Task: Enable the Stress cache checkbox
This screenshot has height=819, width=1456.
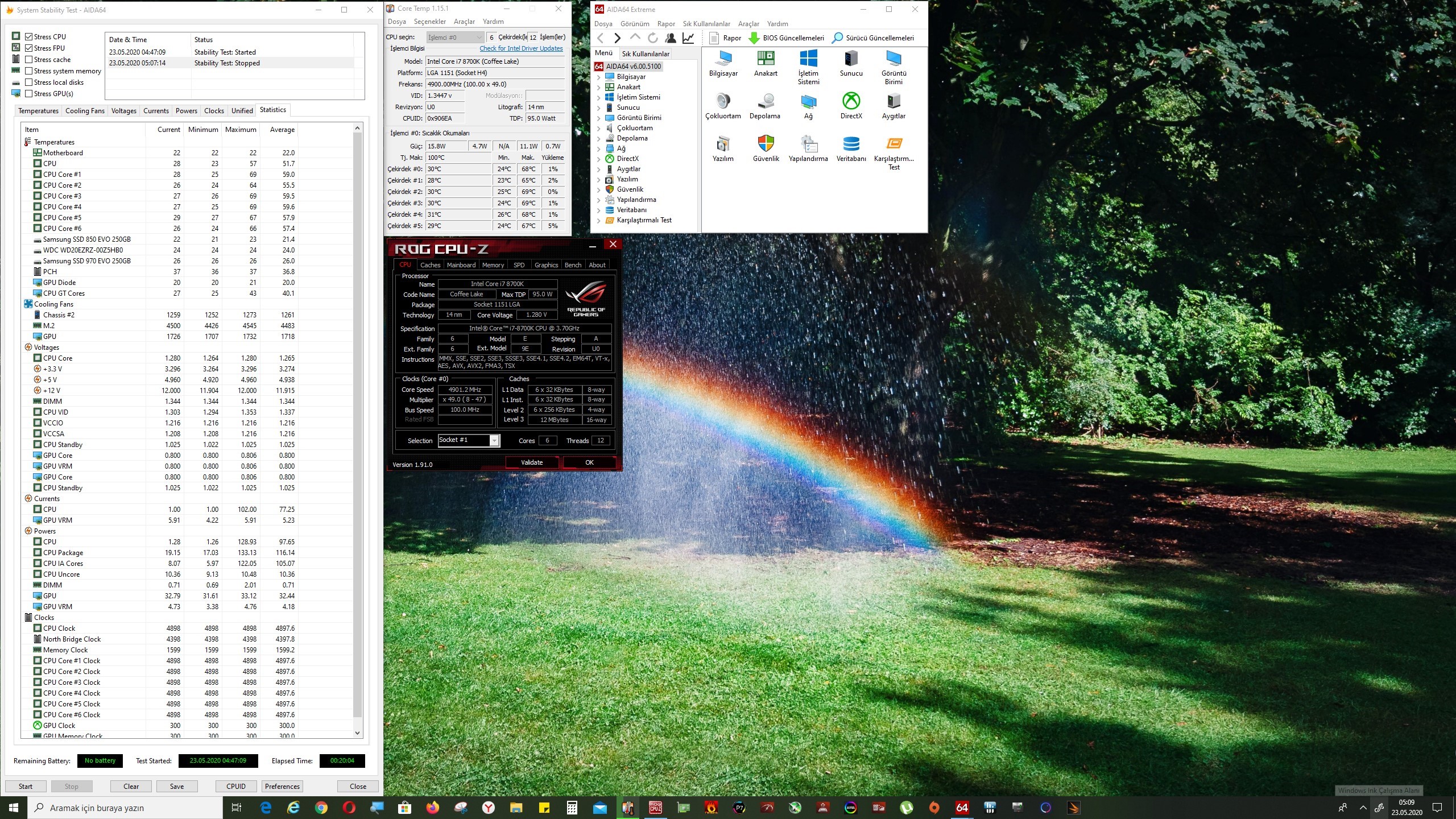Action: (x=28, y=59)
